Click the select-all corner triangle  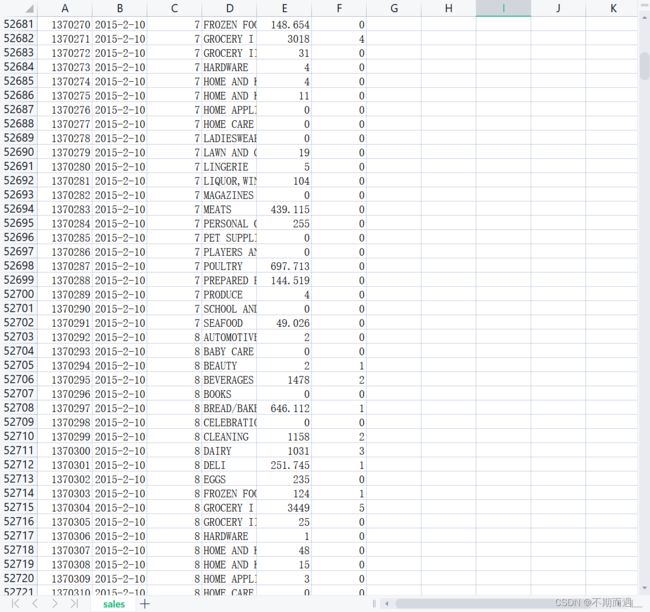(29, 9)
